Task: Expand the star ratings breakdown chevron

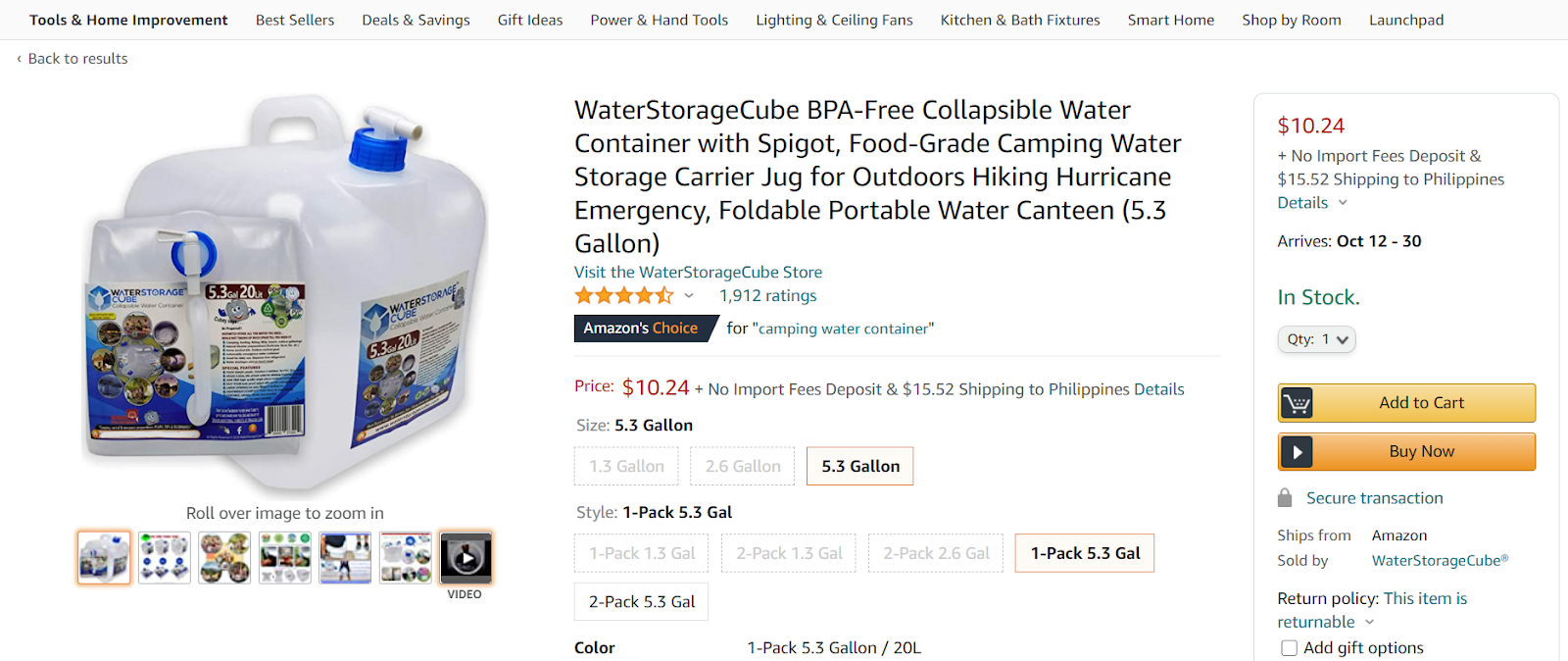Action: (x=689, y=296)
